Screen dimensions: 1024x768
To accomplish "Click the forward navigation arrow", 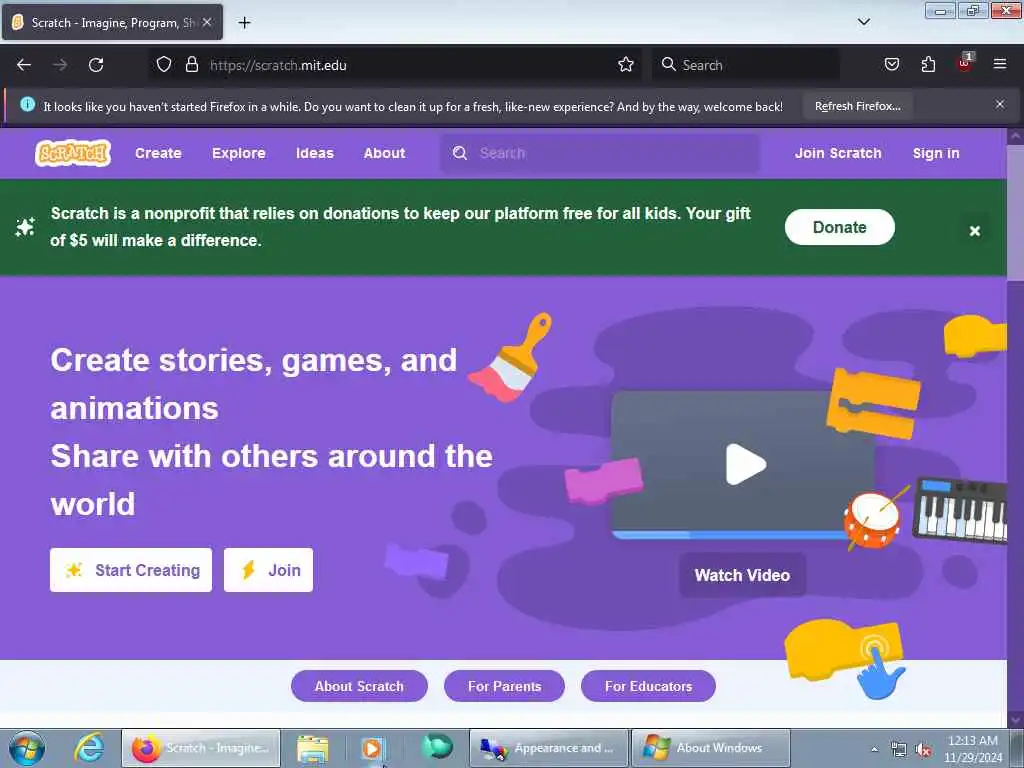I will [60, 65].
